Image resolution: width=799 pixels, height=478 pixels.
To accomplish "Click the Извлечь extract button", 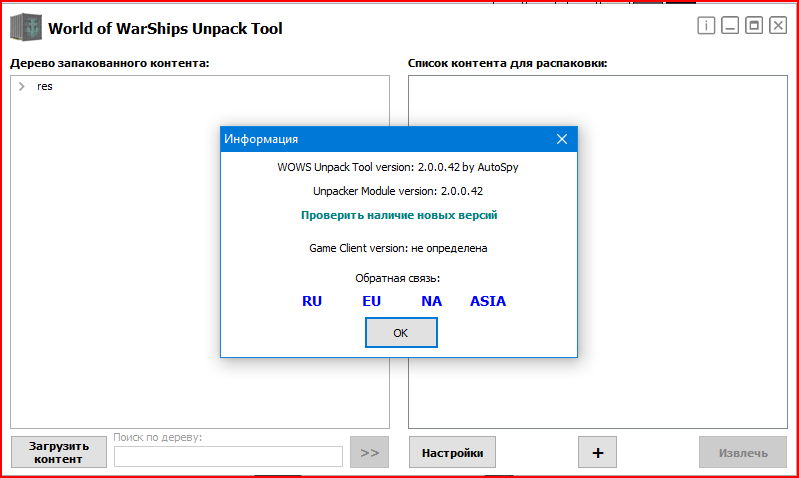I will [x=743, y=452].
